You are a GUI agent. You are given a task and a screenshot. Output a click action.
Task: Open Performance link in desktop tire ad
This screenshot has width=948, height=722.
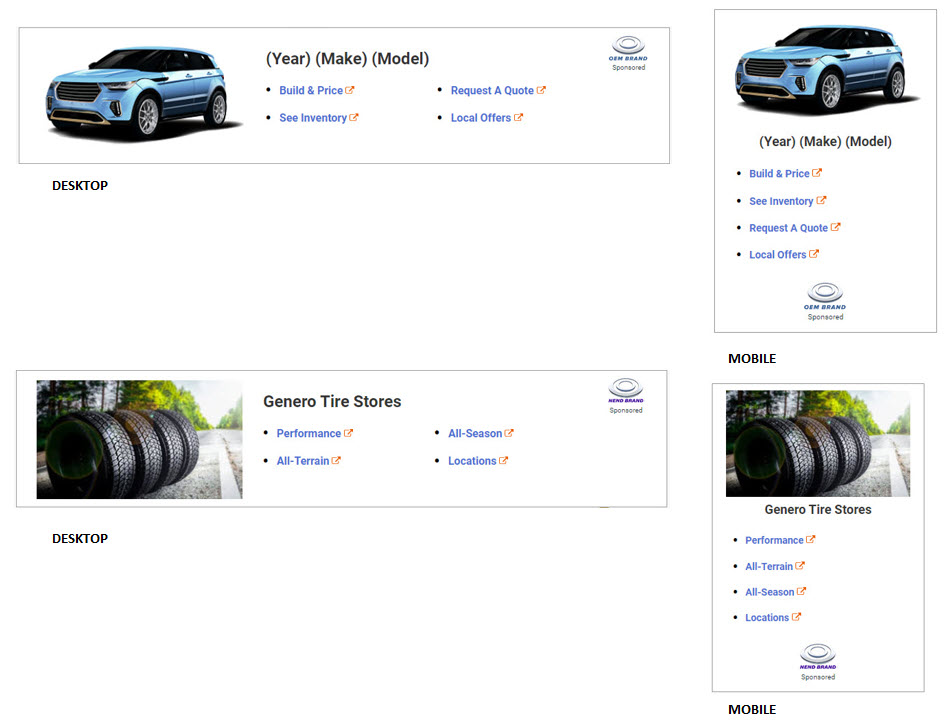tap(309, 434)
